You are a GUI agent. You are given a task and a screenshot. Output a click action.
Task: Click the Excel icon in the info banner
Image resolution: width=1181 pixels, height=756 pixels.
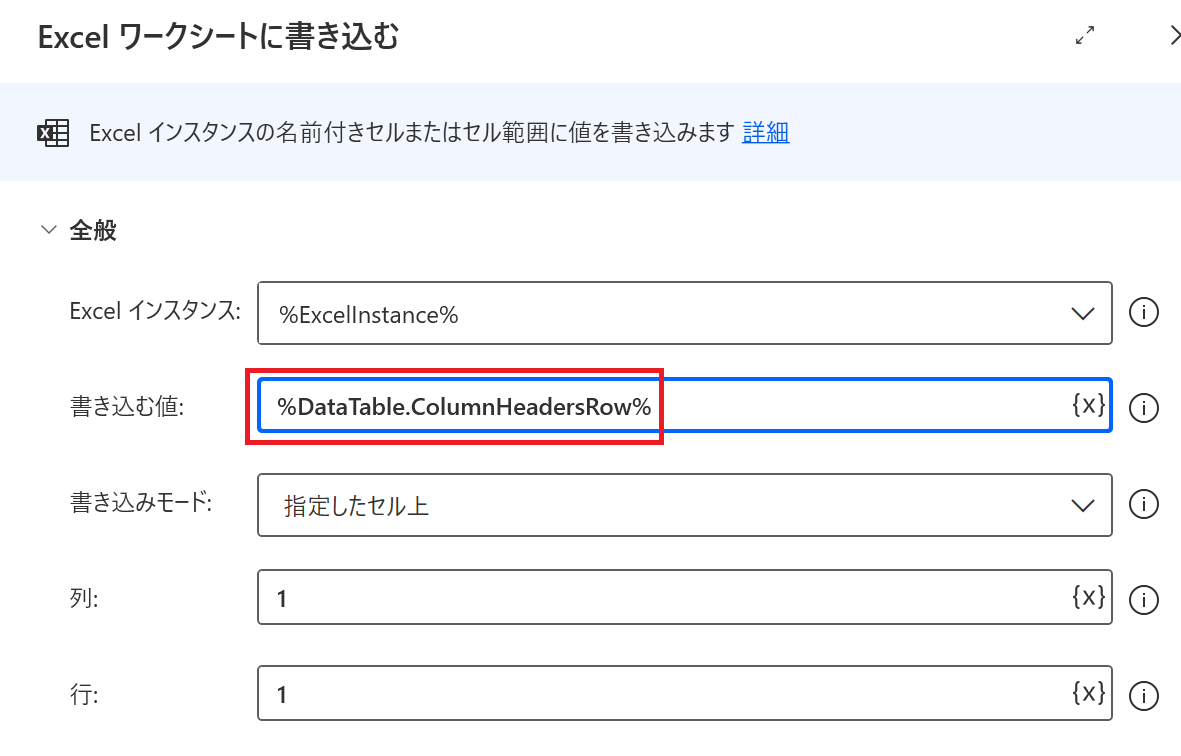coord(52,133)
